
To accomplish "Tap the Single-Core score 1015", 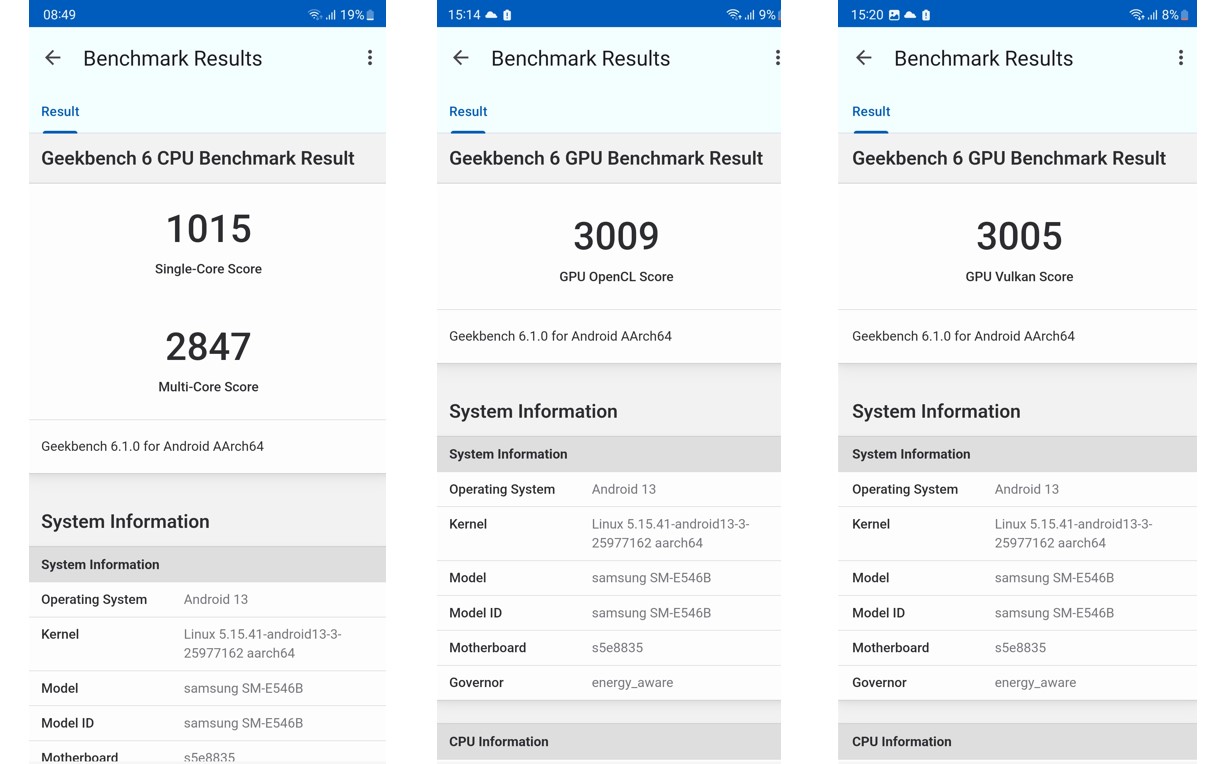I will pos(208,229).
